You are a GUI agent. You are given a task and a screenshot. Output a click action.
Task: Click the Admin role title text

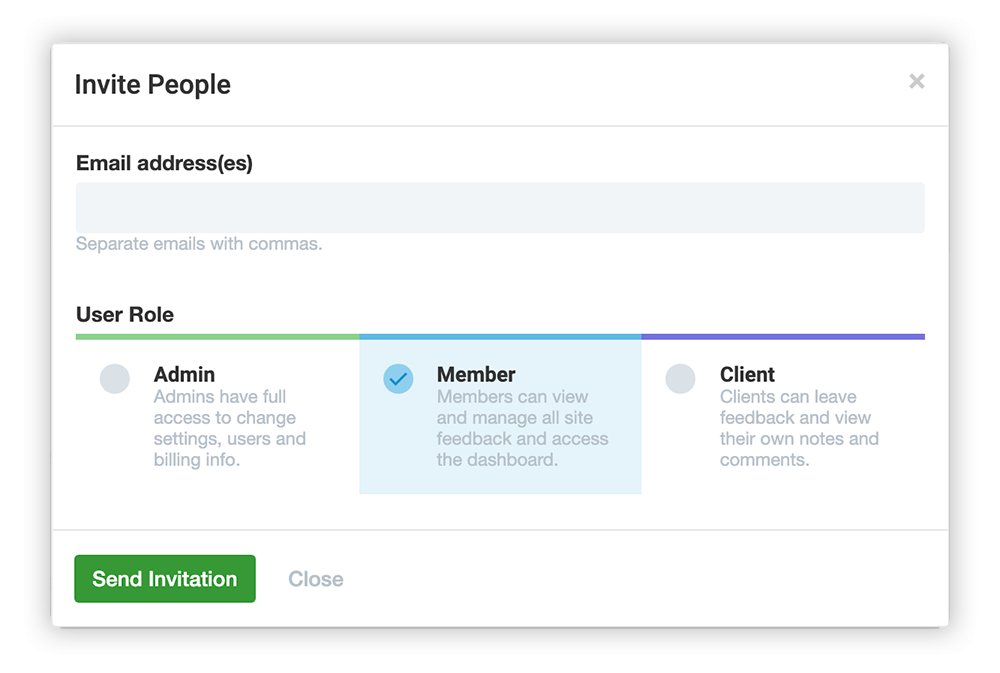(184, 375)
